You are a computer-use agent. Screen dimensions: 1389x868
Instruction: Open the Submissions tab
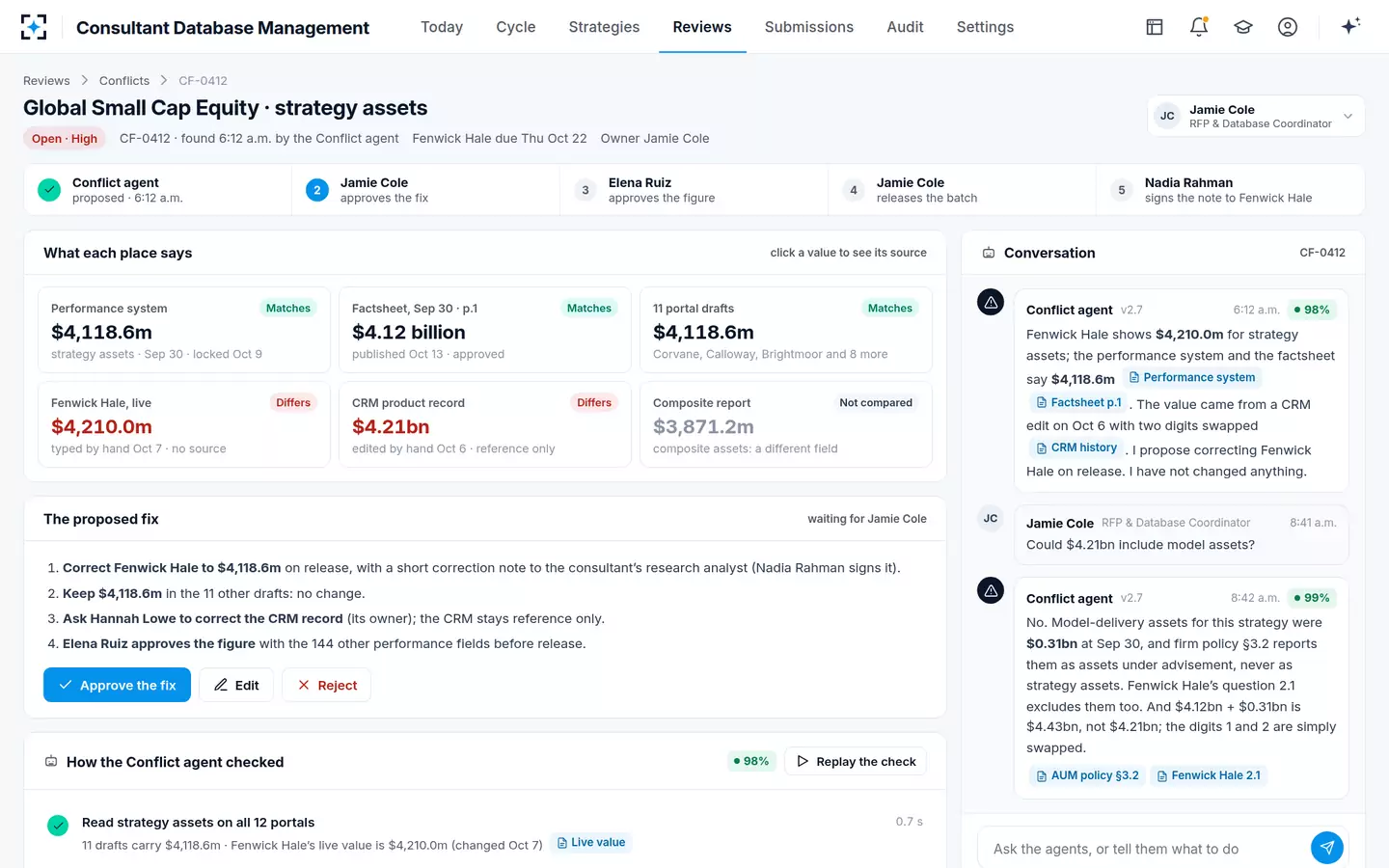click(809, 27)
